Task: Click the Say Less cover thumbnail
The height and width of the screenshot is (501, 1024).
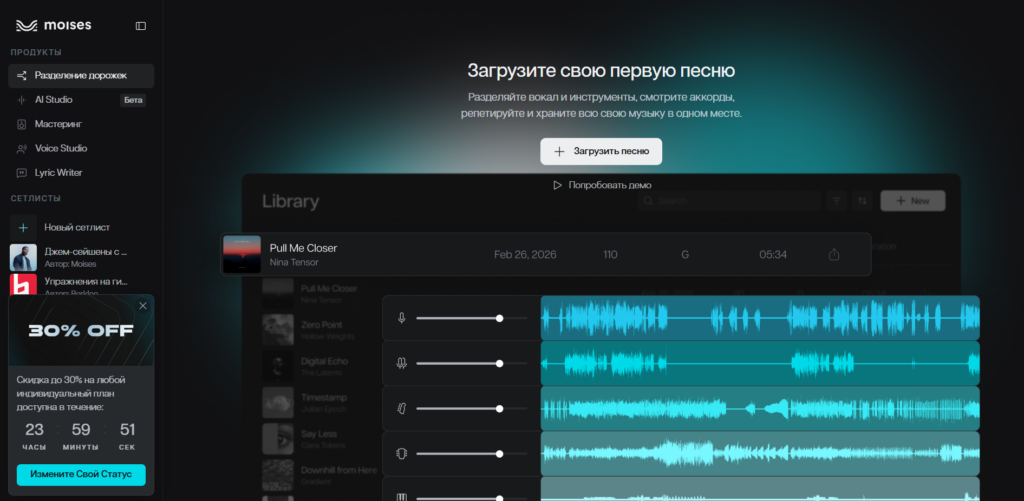Action: click(278, 439)
